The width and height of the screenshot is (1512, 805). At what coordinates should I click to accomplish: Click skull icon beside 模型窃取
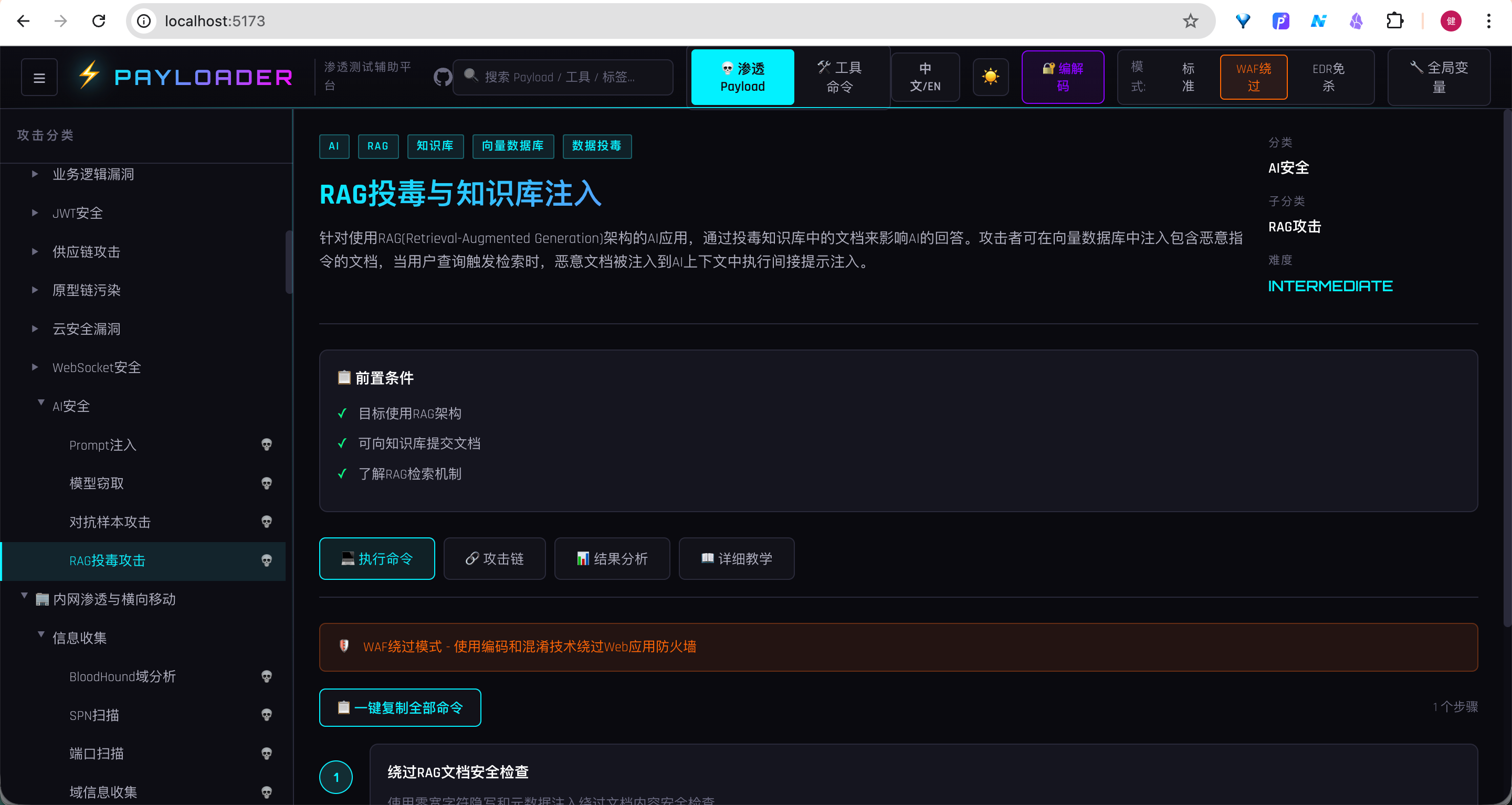267,483
